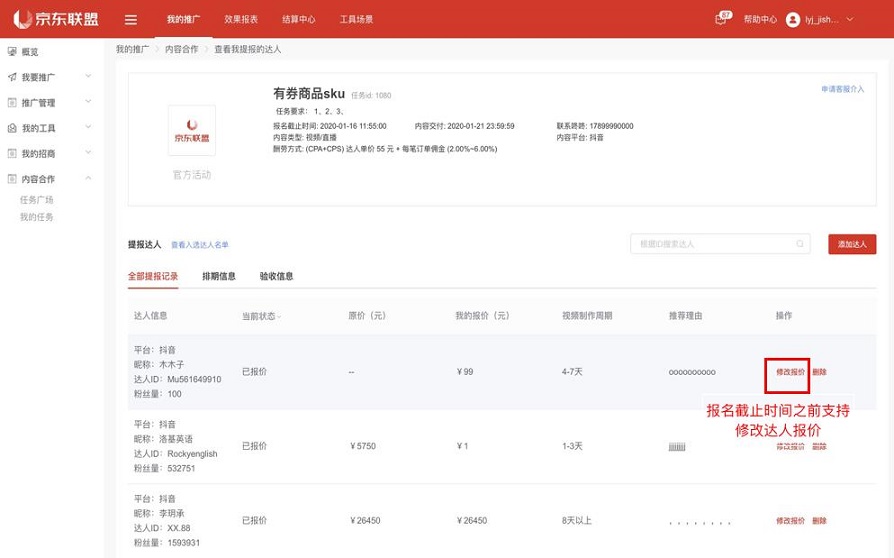Screen dimensions: 894x558
Task: Toggle the hamburger menu icon
Action: pos(131,20)
